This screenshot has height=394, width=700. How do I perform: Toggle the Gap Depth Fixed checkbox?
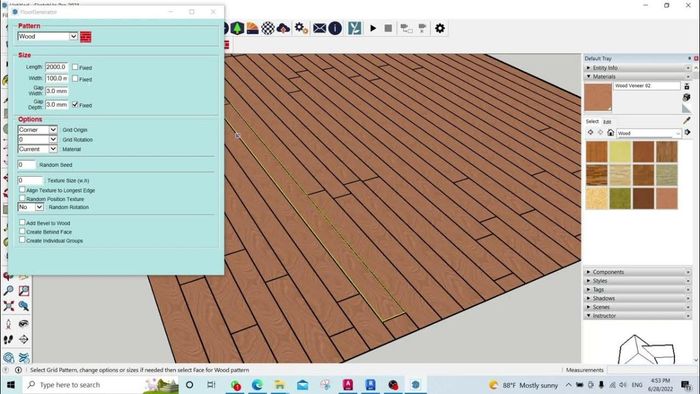pos(75,104)
